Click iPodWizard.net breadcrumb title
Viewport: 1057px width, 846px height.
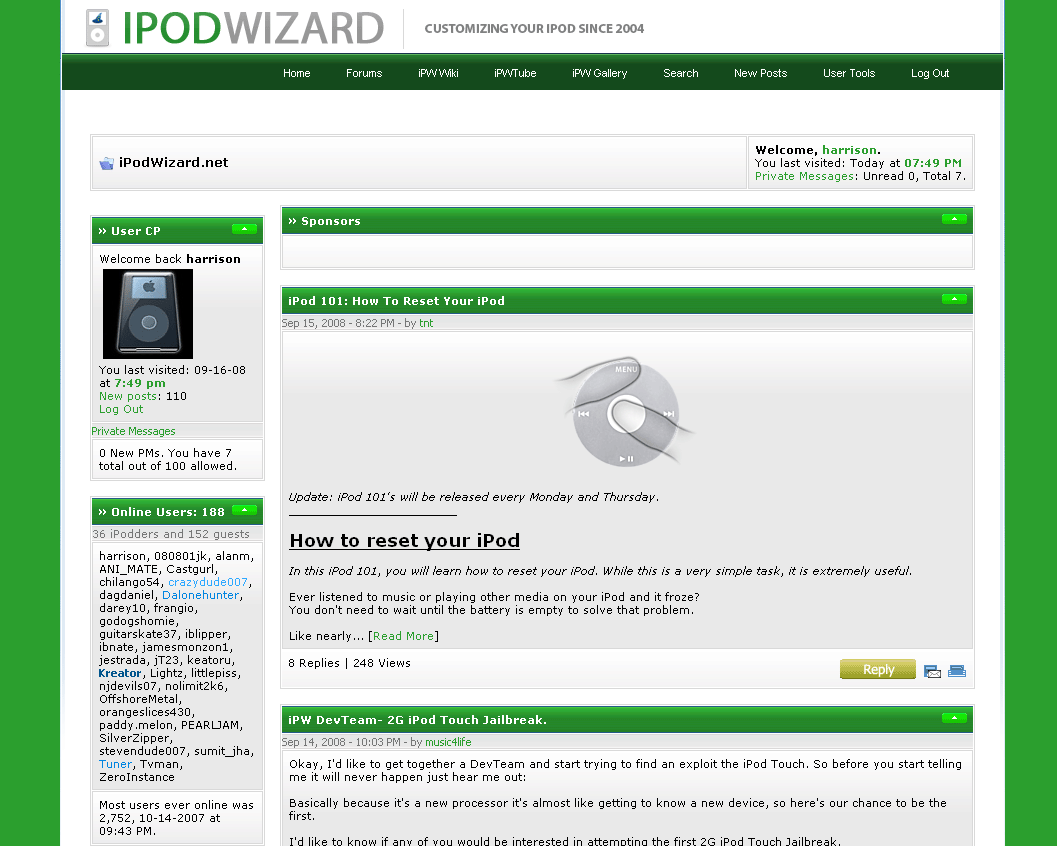(x=174, y=162)
